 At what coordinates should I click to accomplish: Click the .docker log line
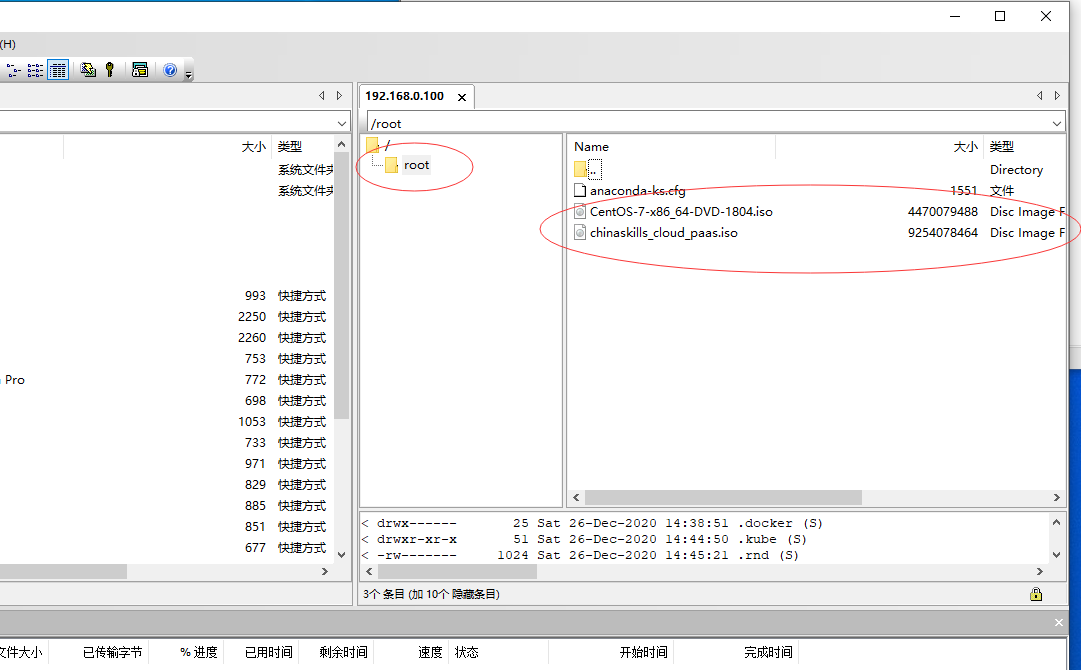[x=592, y=524]
